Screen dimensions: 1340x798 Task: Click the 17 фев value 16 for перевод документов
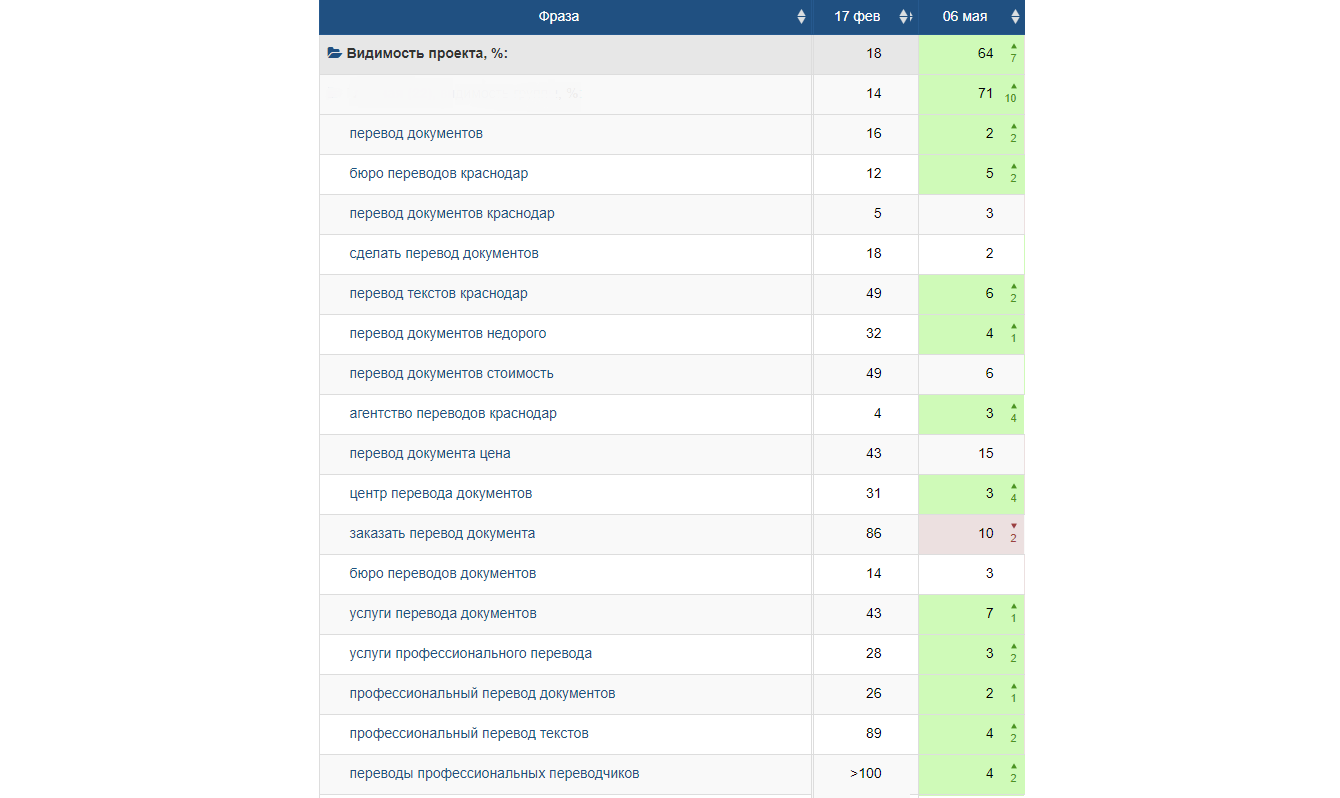pyautogui.click(x=874, y=134)
